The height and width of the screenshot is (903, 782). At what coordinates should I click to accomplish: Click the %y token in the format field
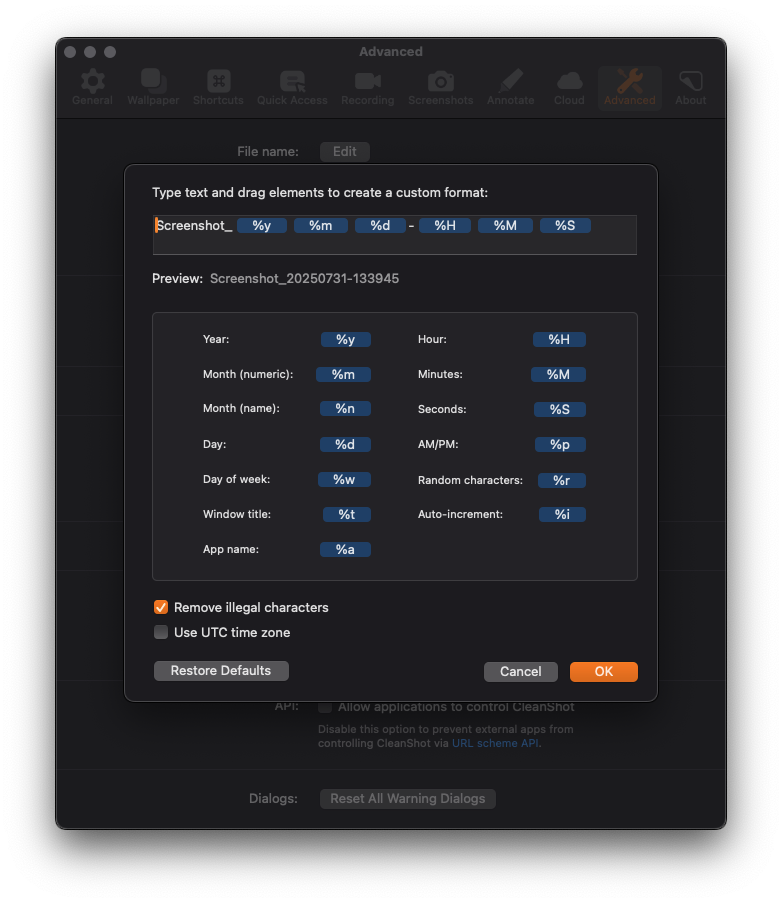(x=261, y=226)
